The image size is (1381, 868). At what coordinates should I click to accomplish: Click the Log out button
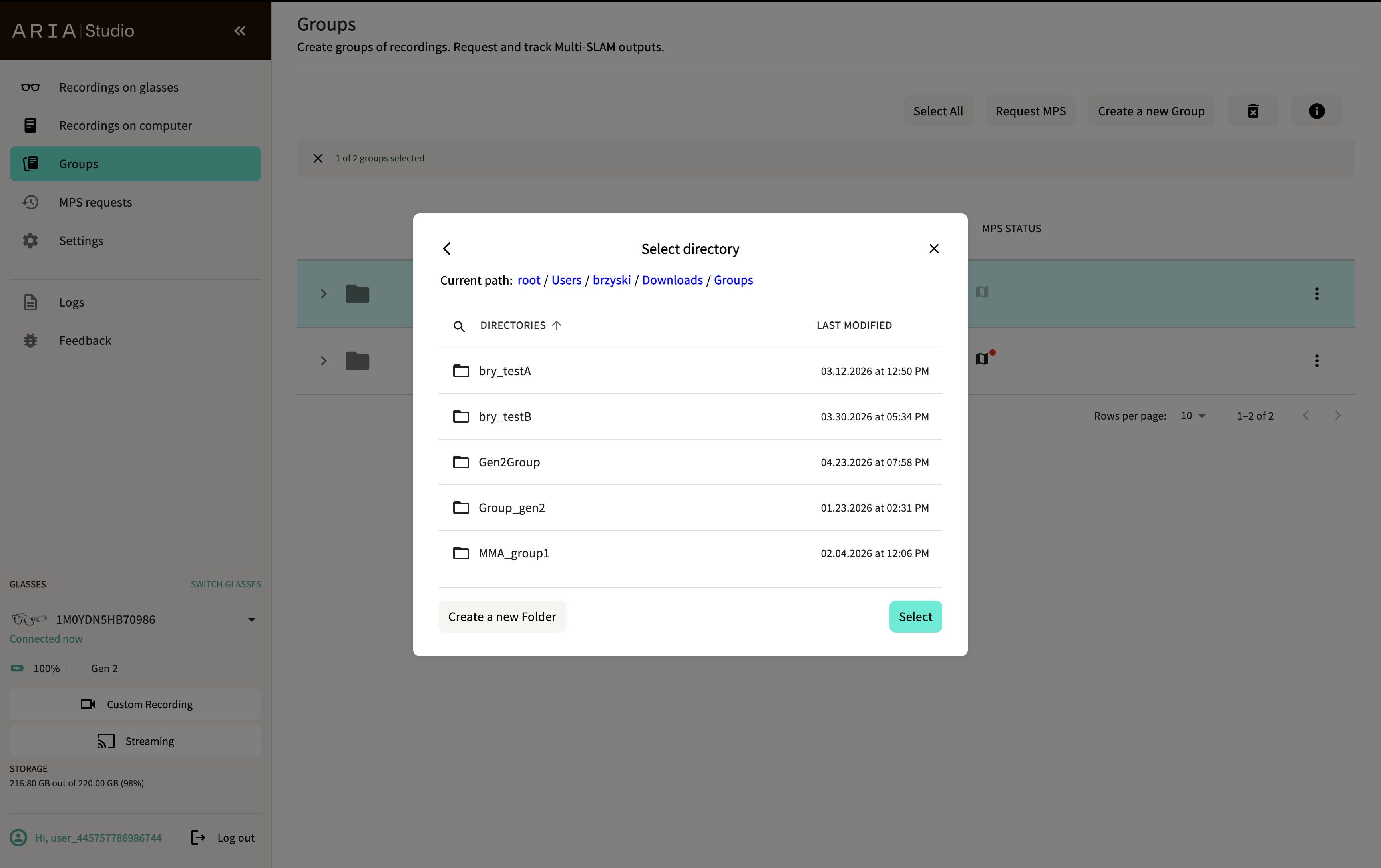[223, 838]
